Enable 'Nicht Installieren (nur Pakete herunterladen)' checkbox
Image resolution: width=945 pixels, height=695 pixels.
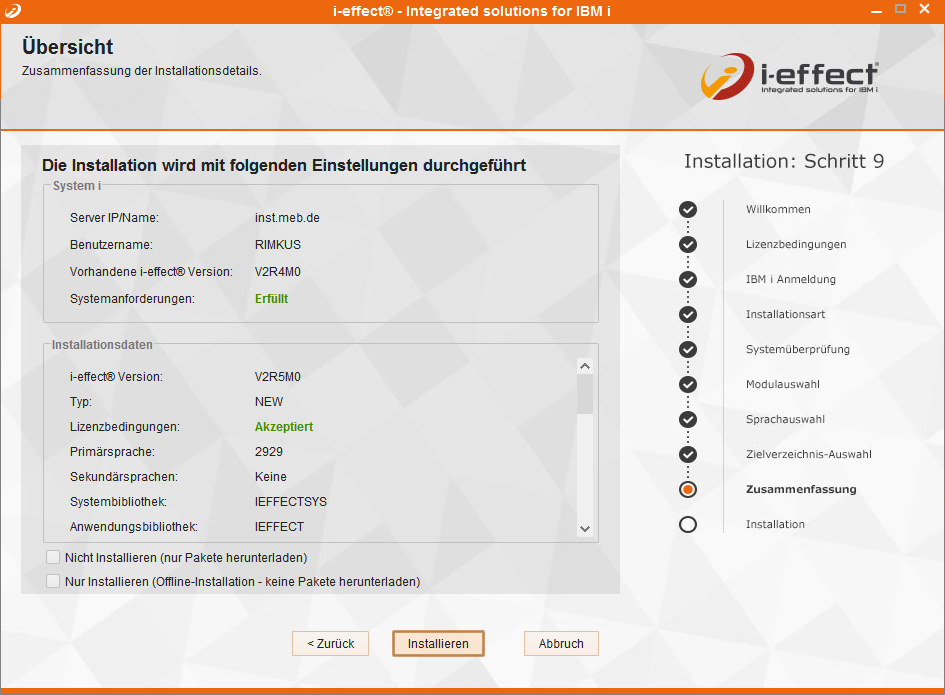click(x=53, y=557)
